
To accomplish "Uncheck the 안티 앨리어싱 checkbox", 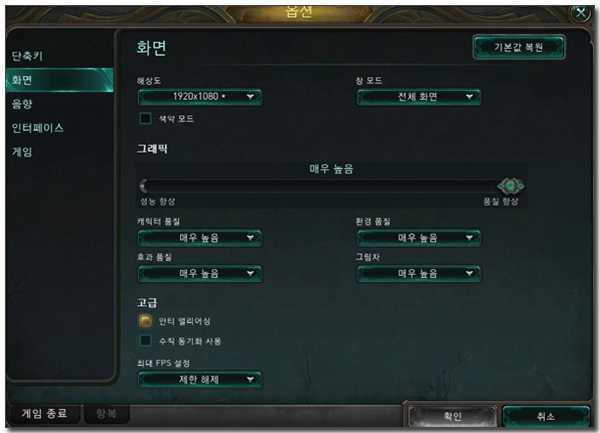I will pyautogui.click(x=145, y=321).
